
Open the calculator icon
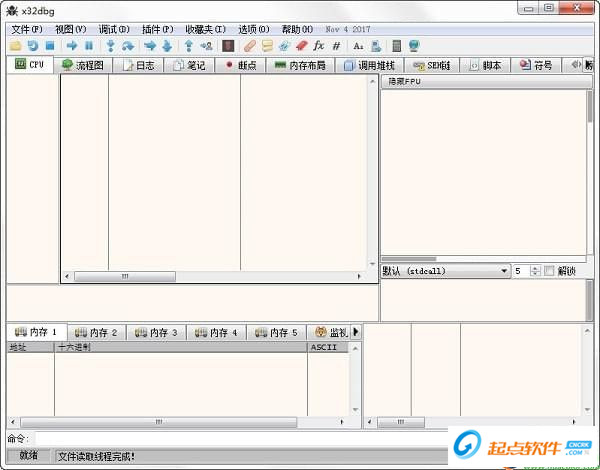pos(397,46)
